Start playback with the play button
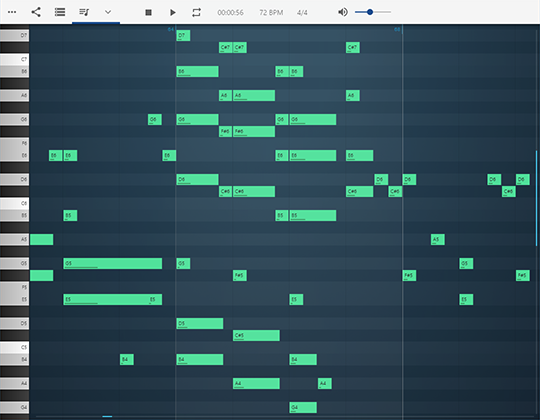Screen dimensions: 540x420 173,12
